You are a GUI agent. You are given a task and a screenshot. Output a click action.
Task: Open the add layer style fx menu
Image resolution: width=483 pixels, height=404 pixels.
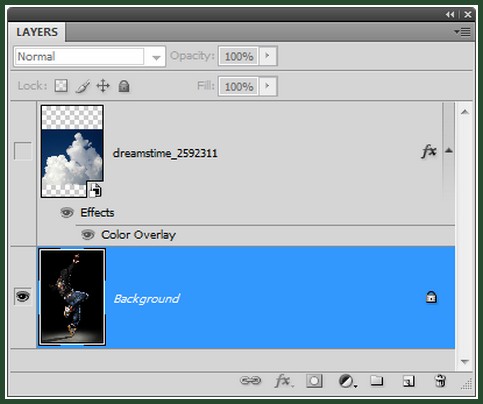283,381
